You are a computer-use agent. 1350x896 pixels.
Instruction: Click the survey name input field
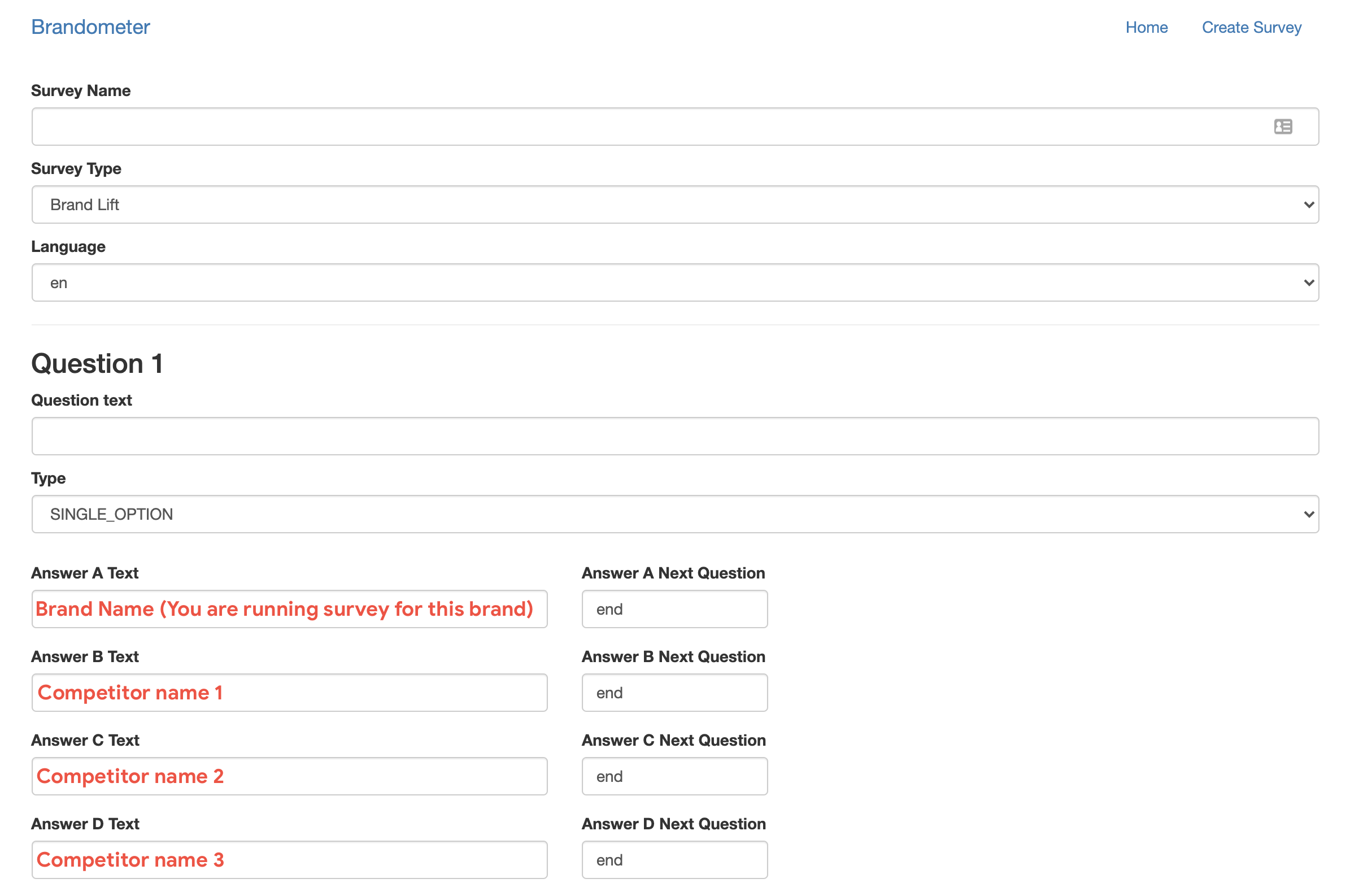coord(675,126)
